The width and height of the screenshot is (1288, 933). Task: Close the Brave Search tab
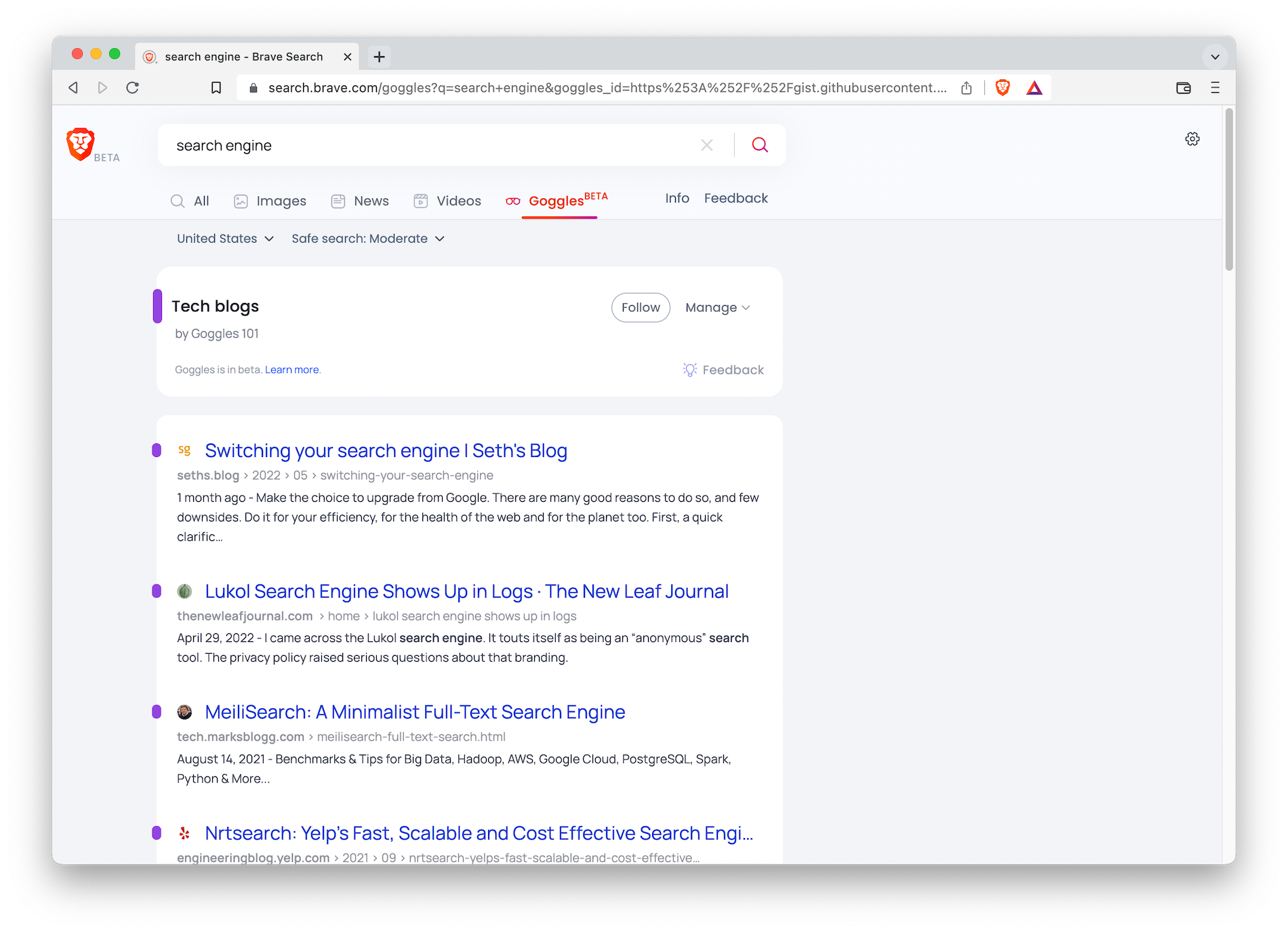[x=348, y=57]
